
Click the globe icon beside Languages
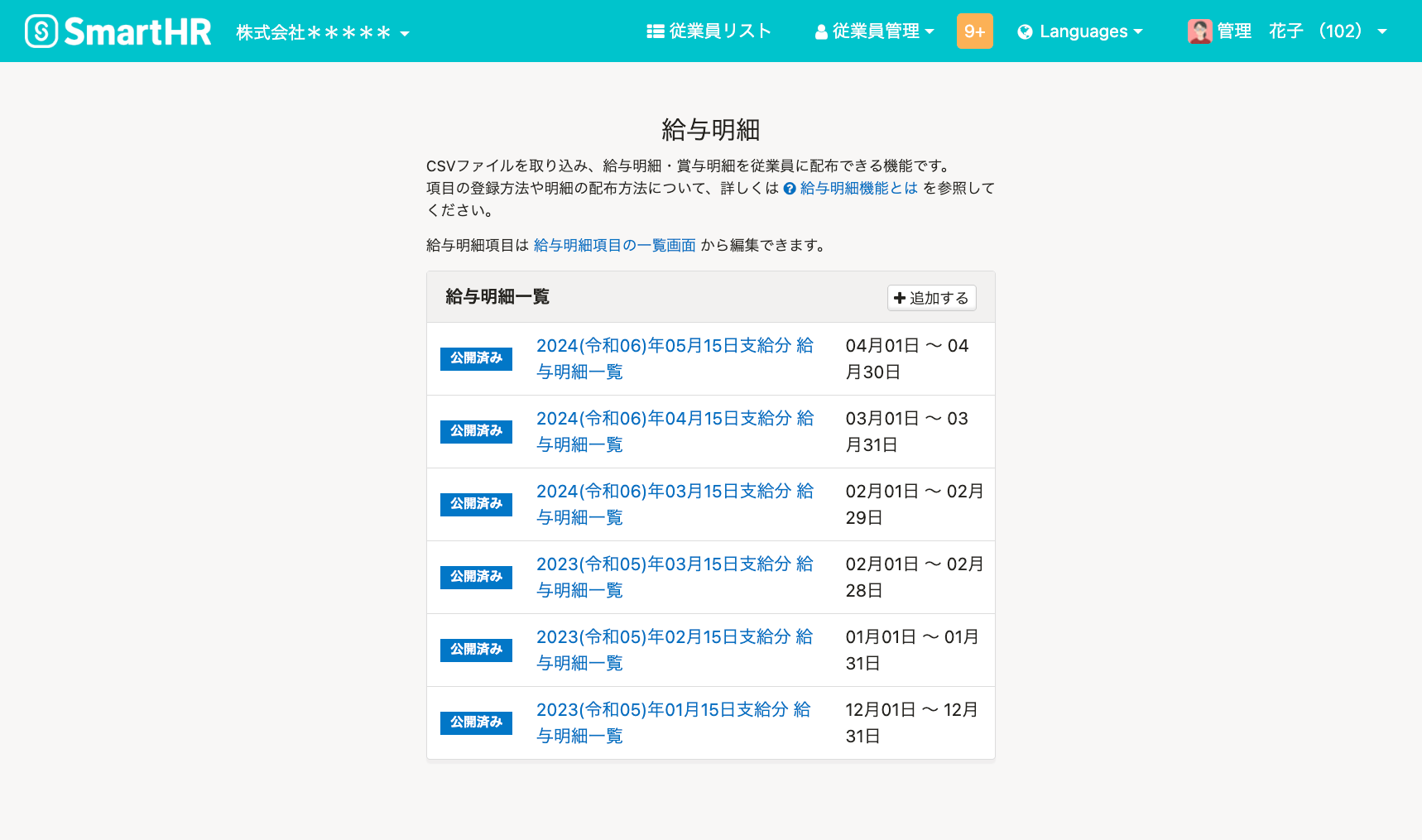pyautogui.click(x=1025, y=32)
